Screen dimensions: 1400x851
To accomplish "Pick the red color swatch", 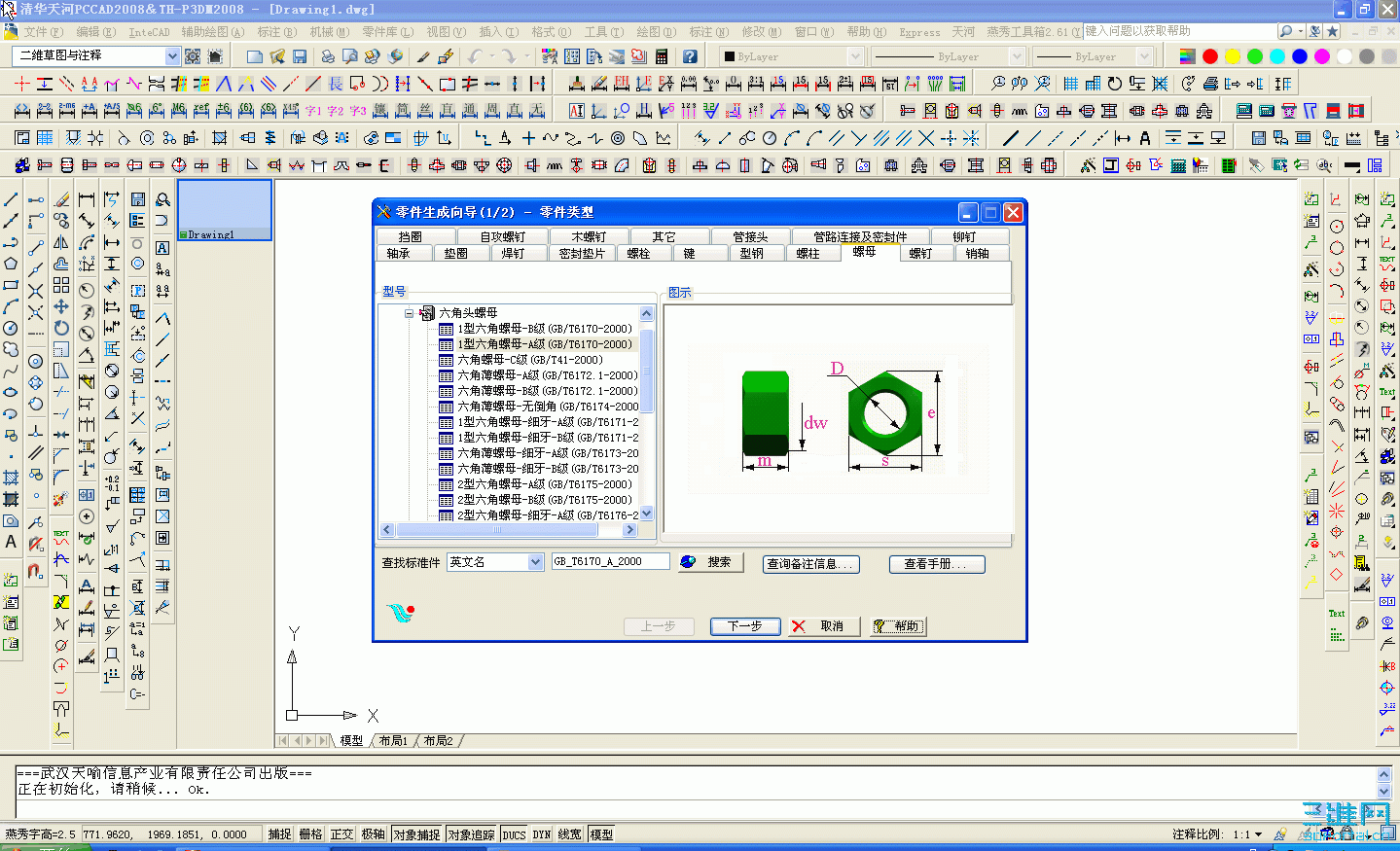I will 1210,56.
